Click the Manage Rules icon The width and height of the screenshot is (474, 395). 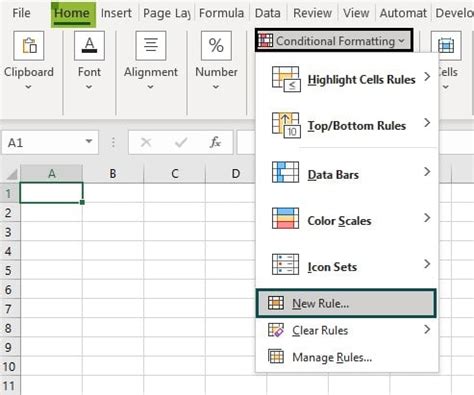(276, 356)
